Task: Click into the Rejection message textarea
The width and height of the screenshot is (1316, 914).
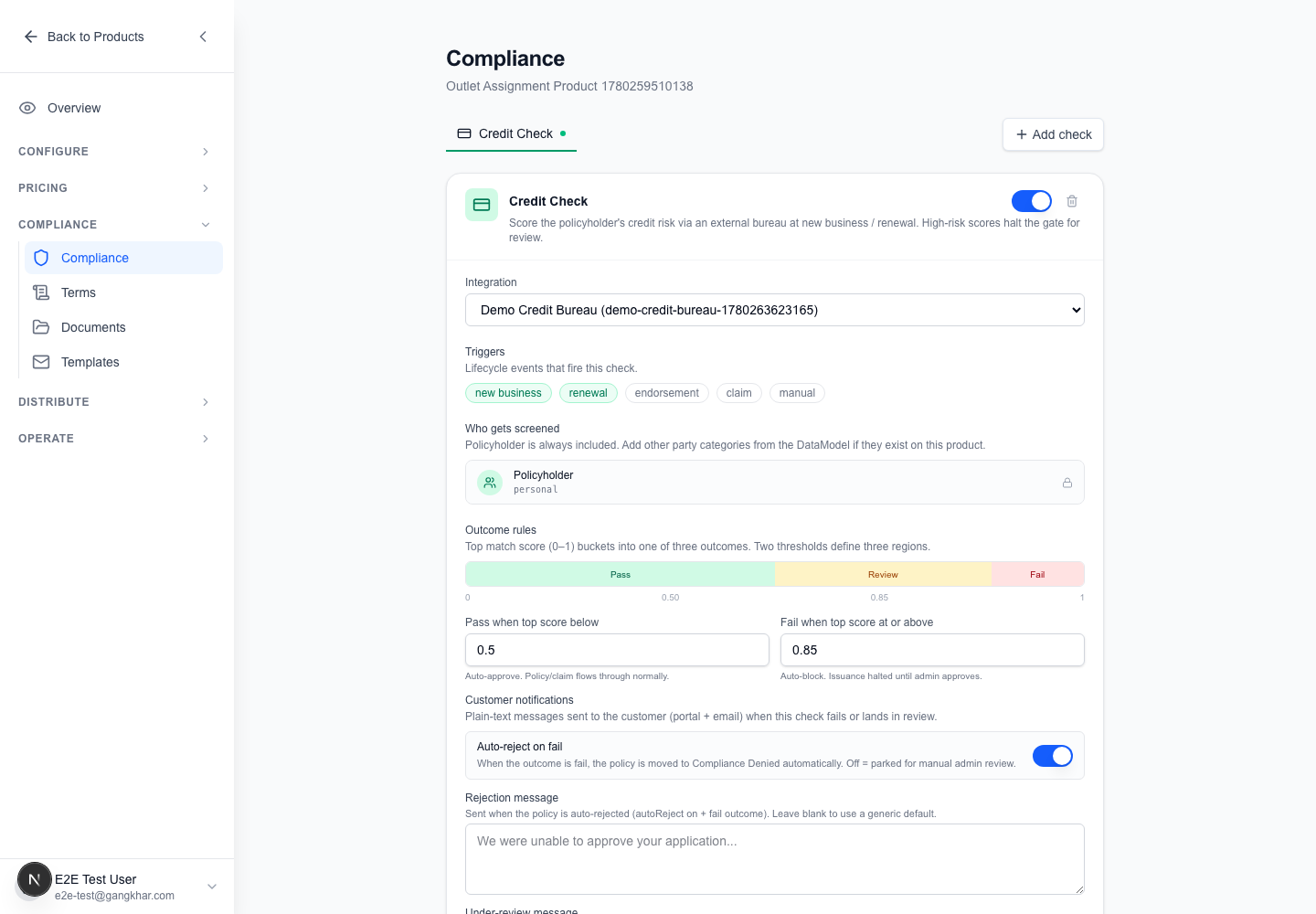Action: click(775, 859)
